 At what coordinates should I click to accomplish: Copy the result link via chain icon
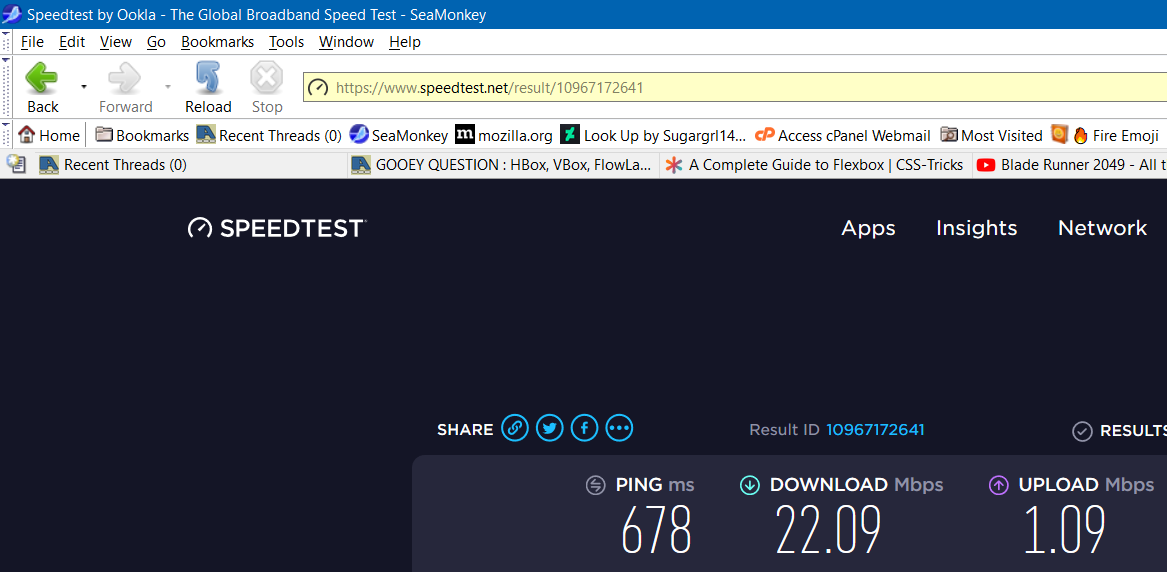(515, 429)
